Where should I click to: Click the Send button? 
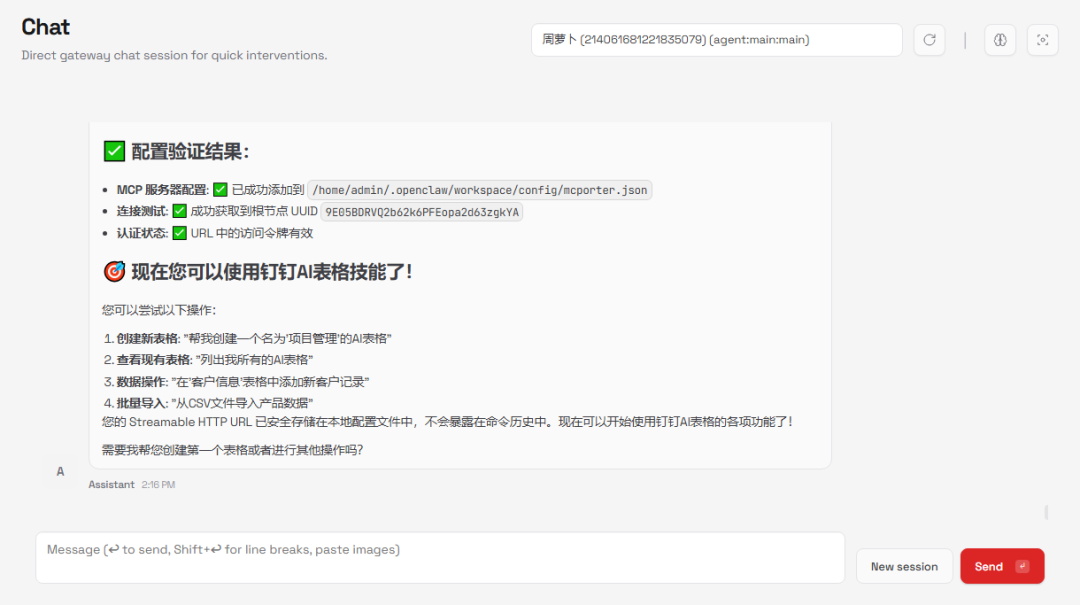[1002, 566]
